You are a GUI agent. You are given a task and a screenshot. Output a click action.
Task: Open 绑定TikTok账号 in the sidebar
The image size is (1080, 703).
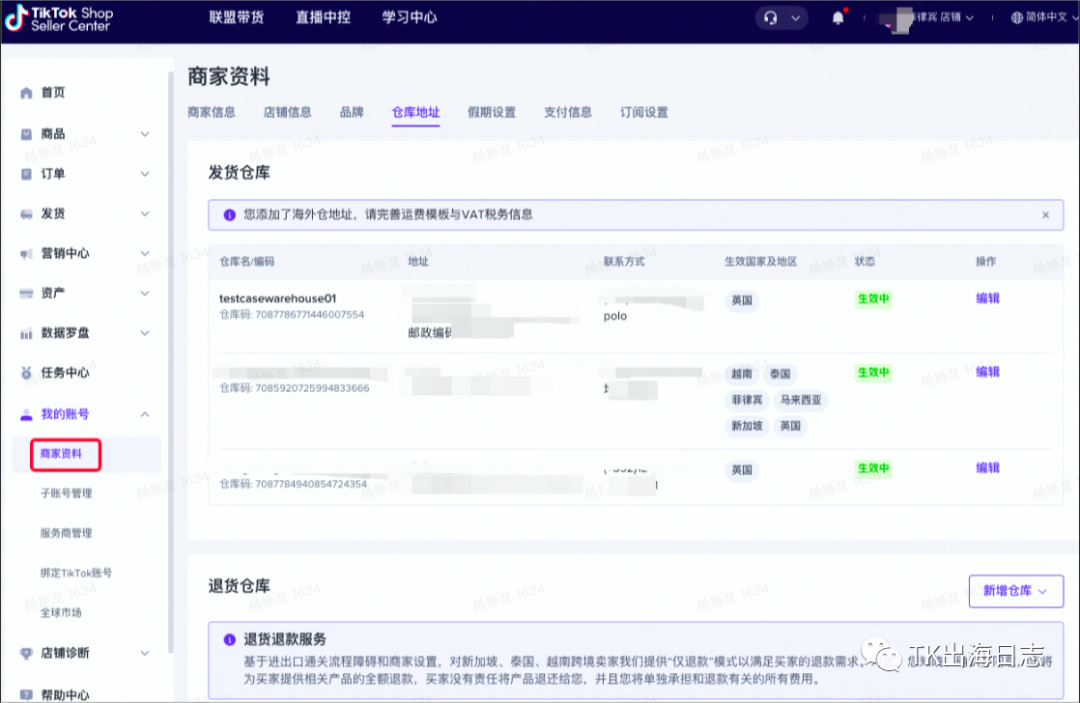click(76, 573)
